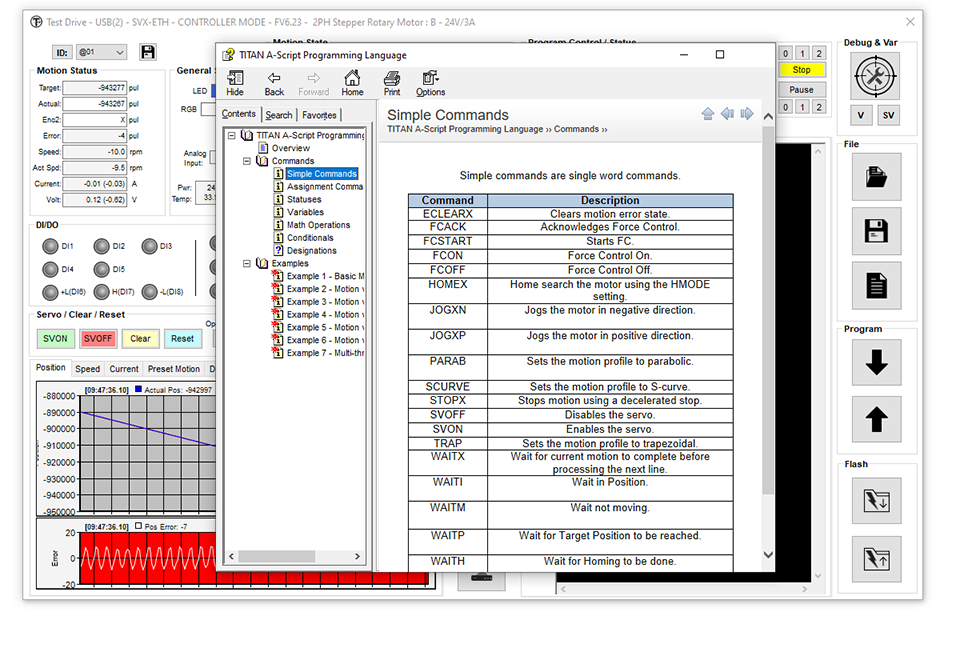968x646 pixels.
Task: Click the flash upload icon at bottom
Action: pyautogui.click(x=876, y=559)
